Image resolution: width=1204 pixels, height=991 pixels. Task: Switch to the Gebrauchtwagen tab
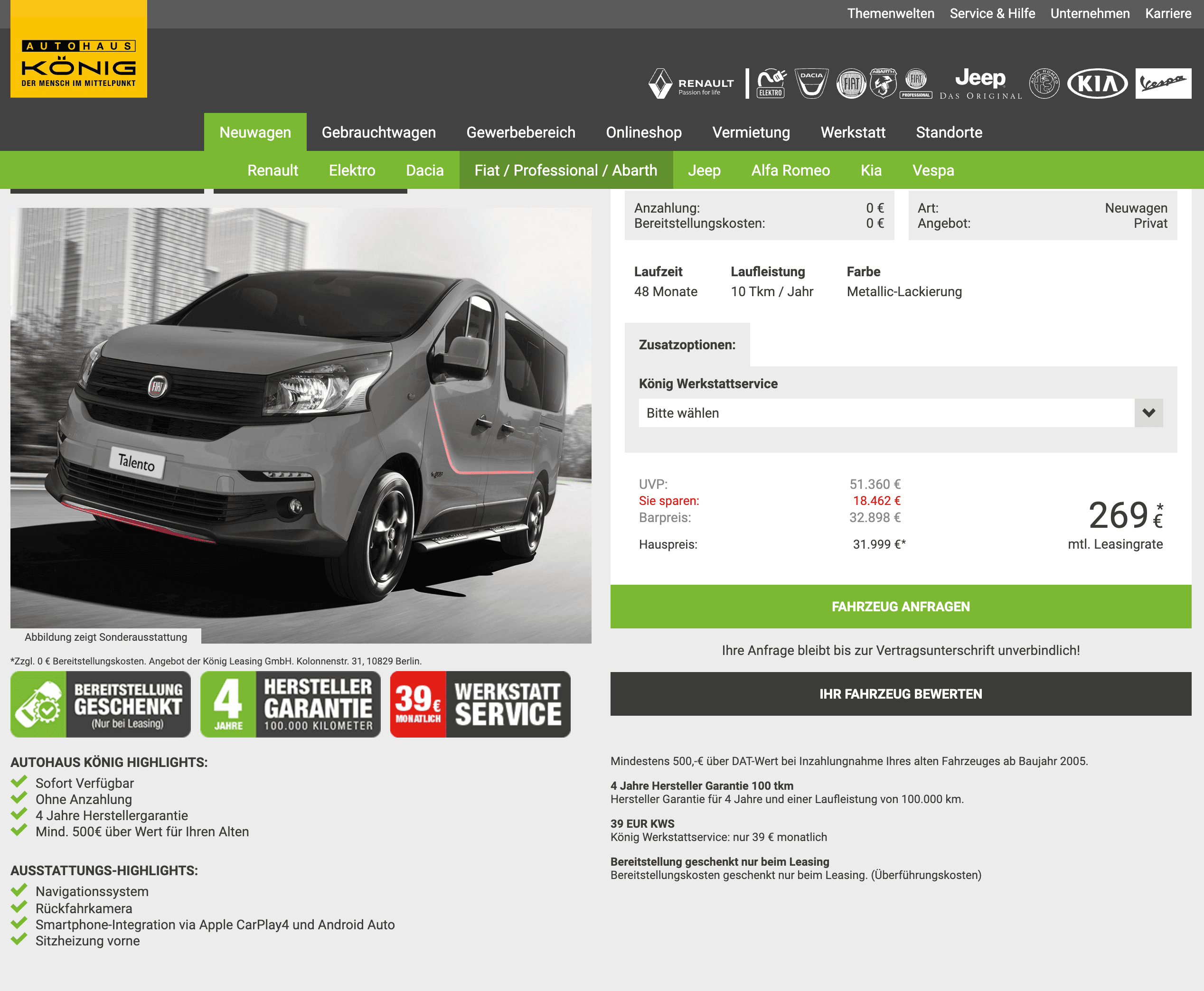coord(378,132)
